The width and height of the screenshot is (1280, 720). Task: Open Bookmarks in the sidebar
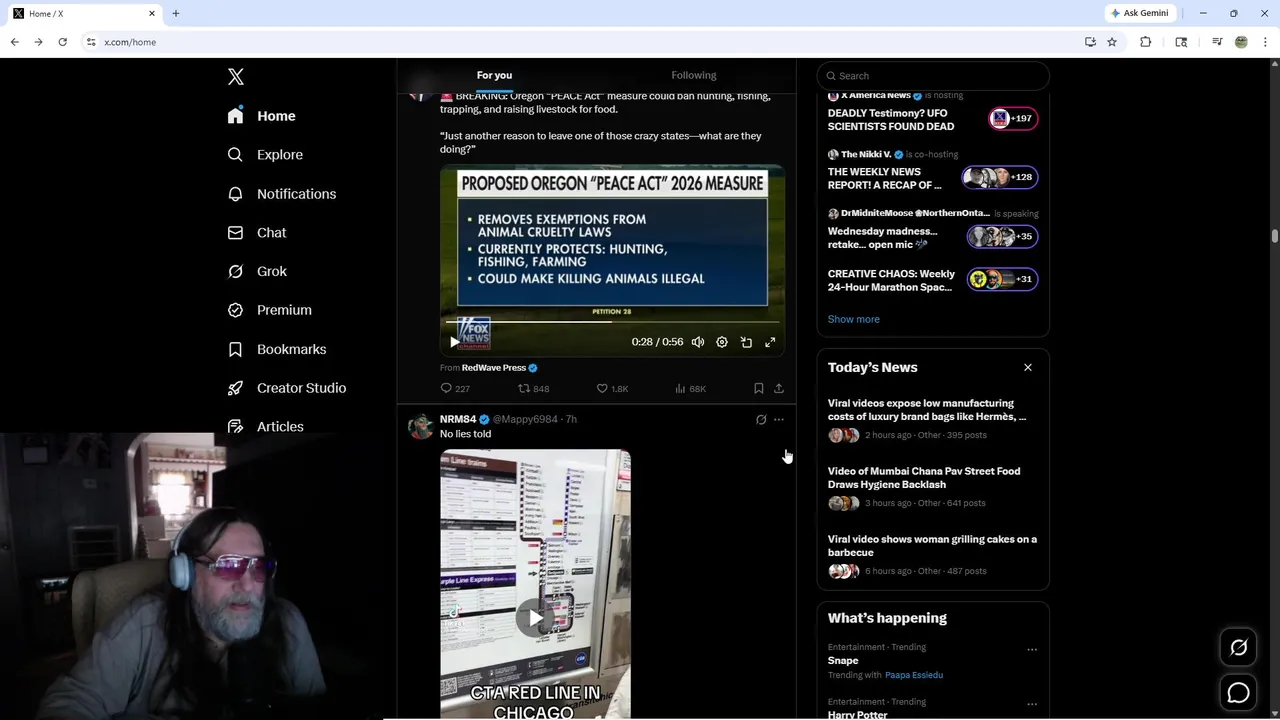click(276, 349)
